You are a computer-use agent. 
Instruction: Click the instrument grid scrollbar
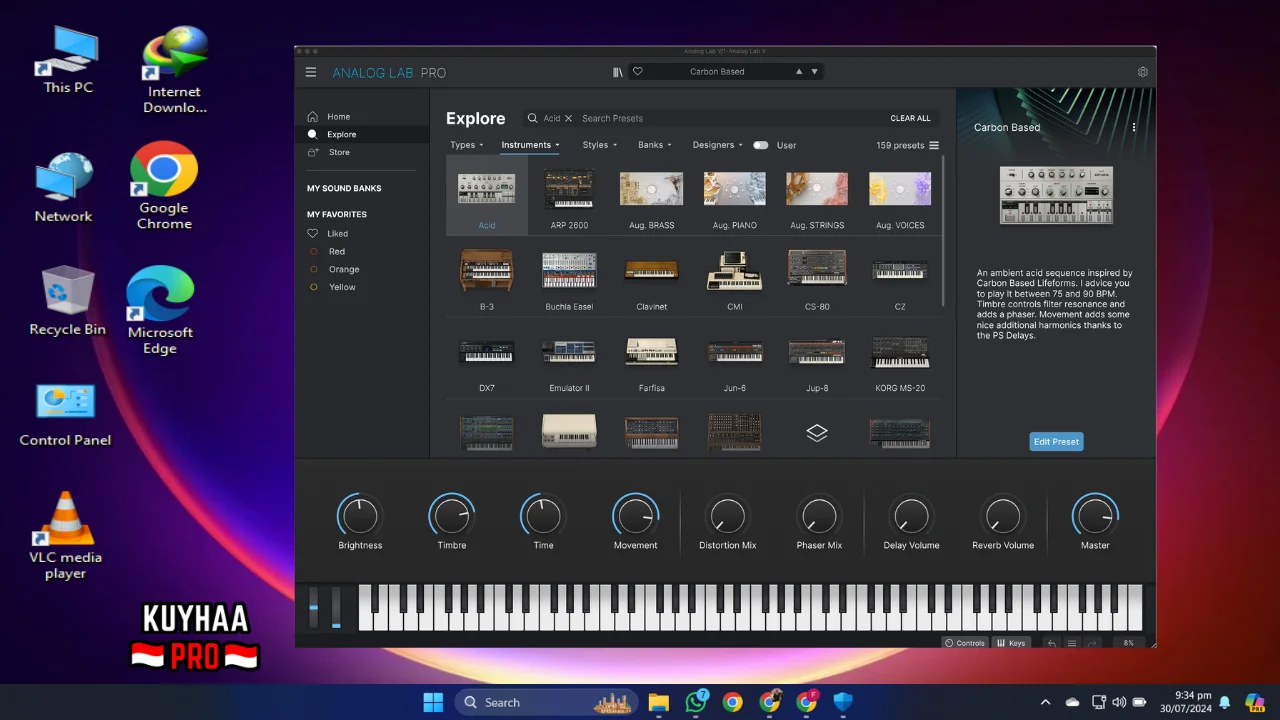click(x=943, y=230)
